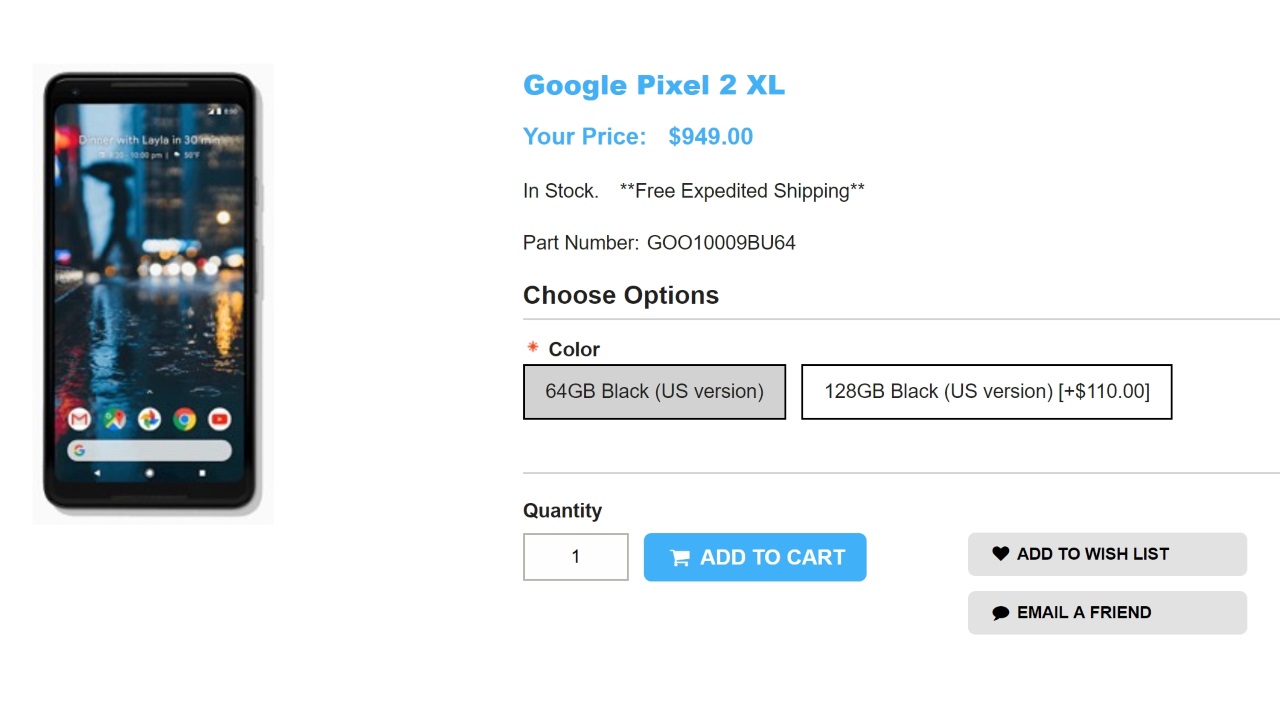The height and width of the screenshot is (720, 1280).
Task: Click the Choose Options heading
Action: (x=621, y=296)
